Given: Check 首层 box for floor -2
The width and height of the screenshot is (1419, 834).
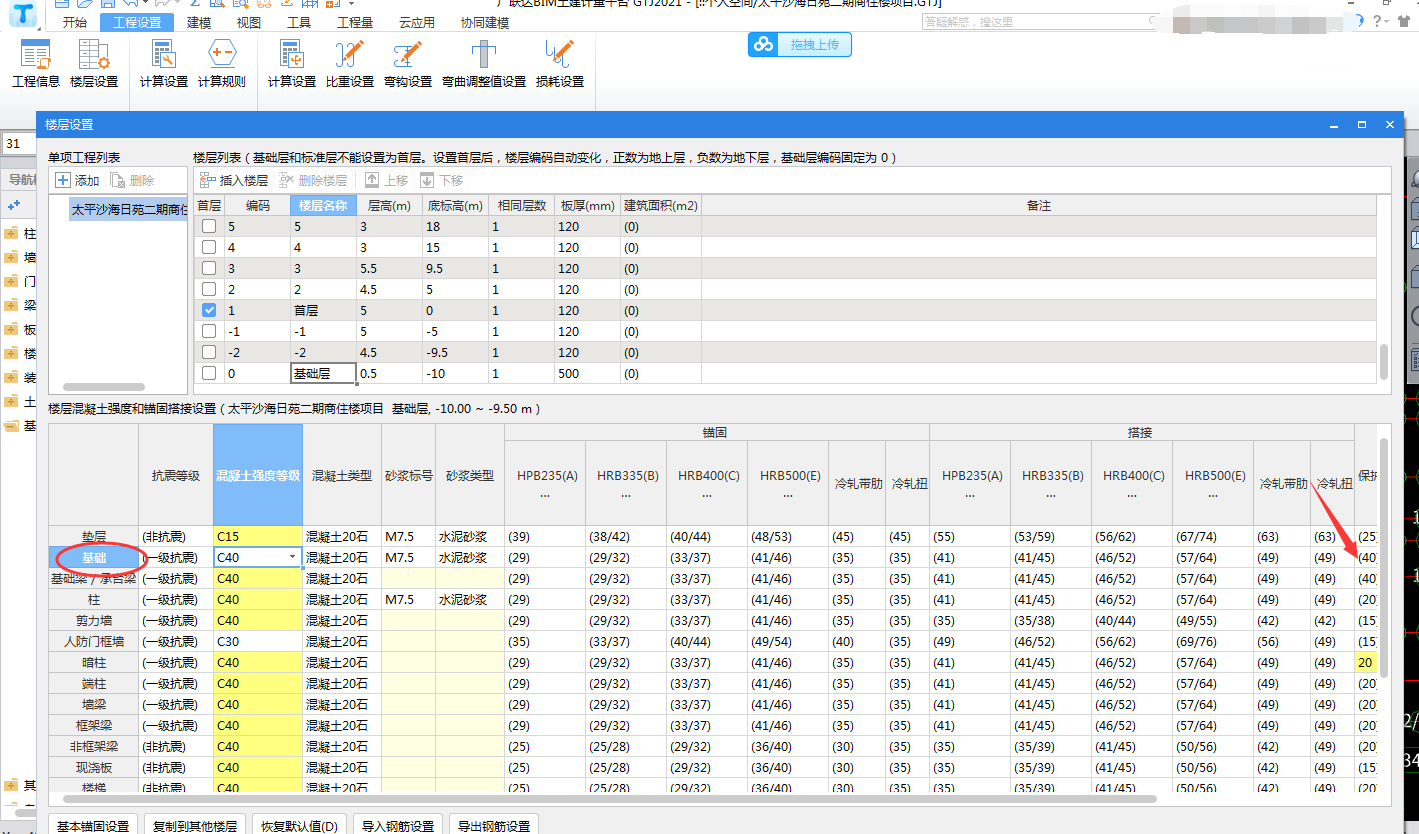Looking at the screenshot, I should click(x=209, y=352).
